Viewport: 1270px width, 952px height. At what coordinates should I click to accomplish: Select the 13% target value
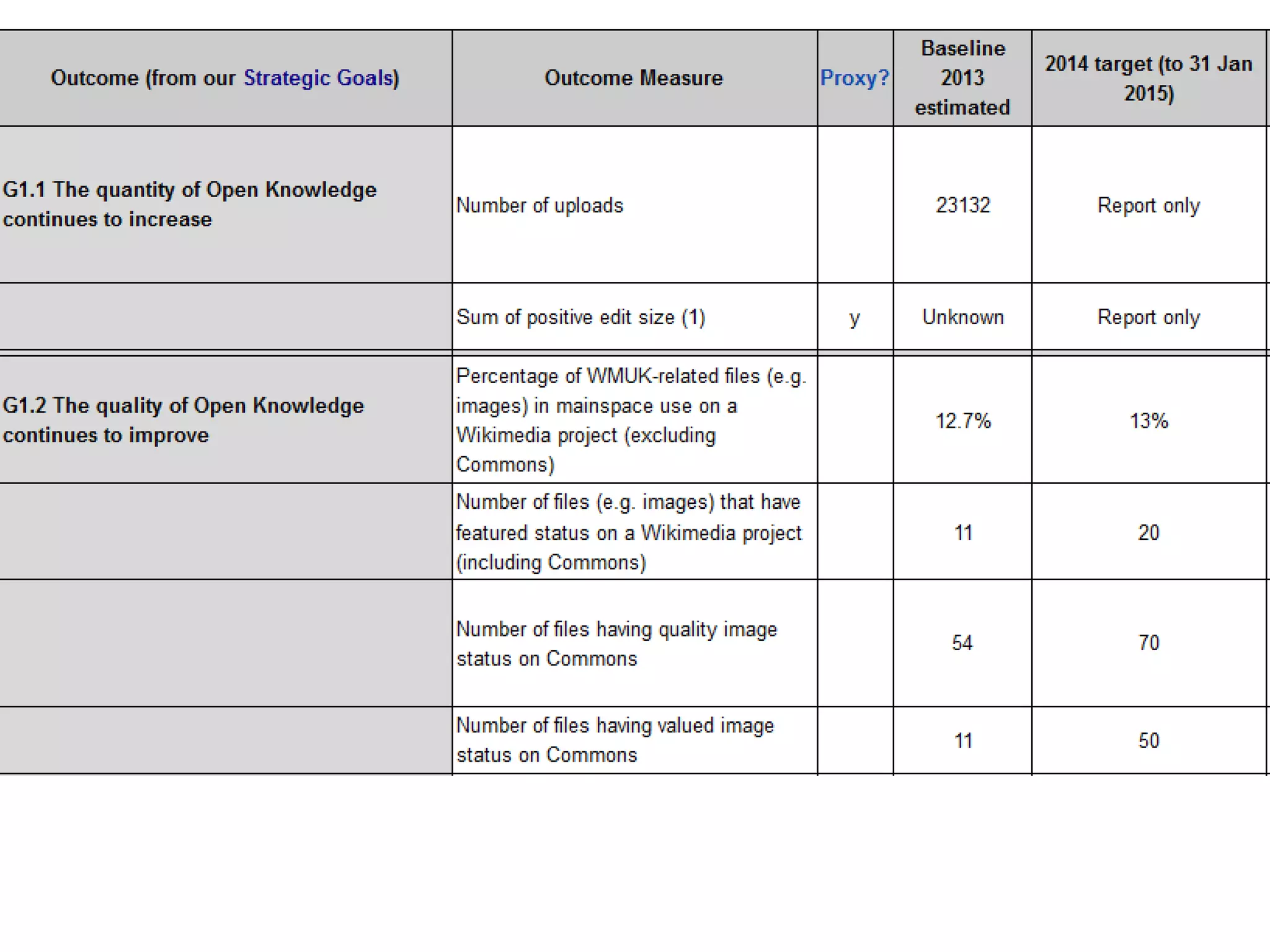pyautogui.click(x=1148, y=421)
